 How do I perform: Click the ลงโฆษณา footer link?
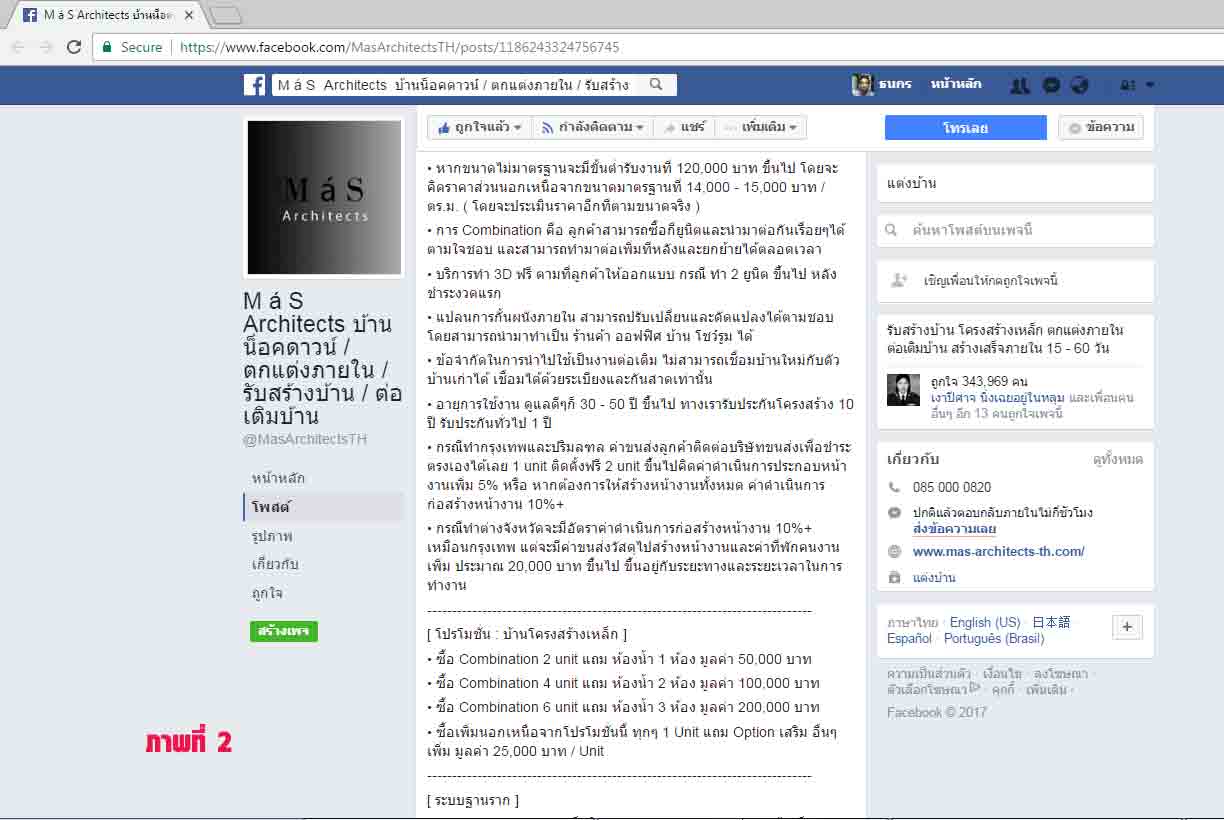1061,673
